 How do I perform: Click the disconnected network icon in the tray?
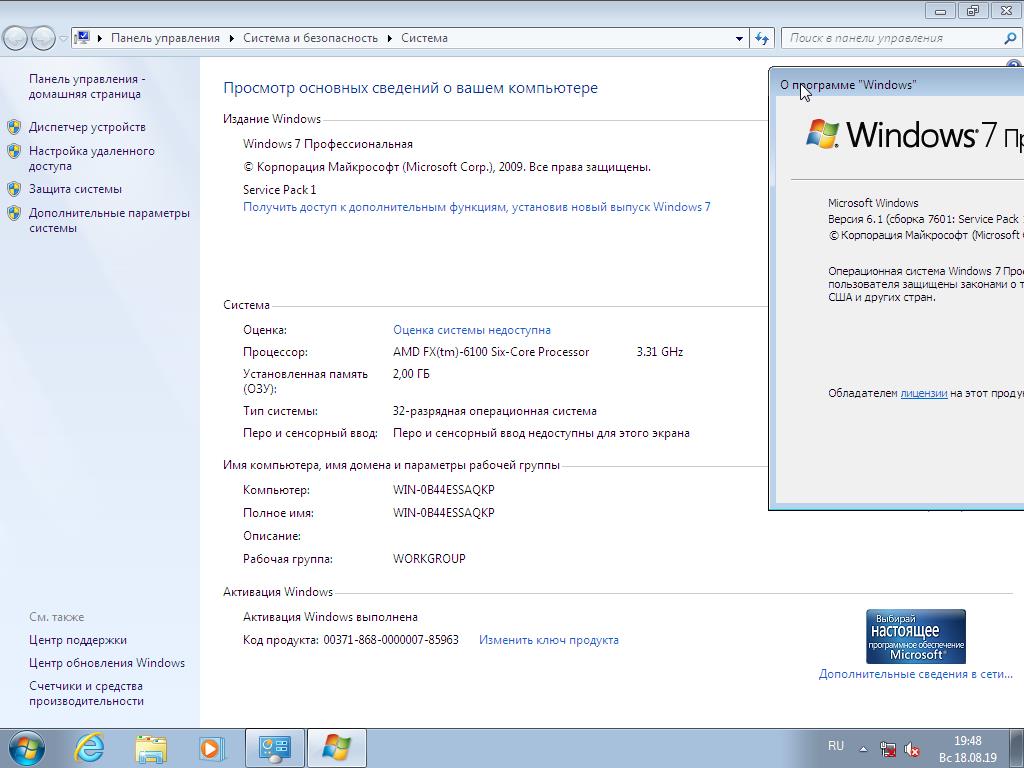[886, 746]
